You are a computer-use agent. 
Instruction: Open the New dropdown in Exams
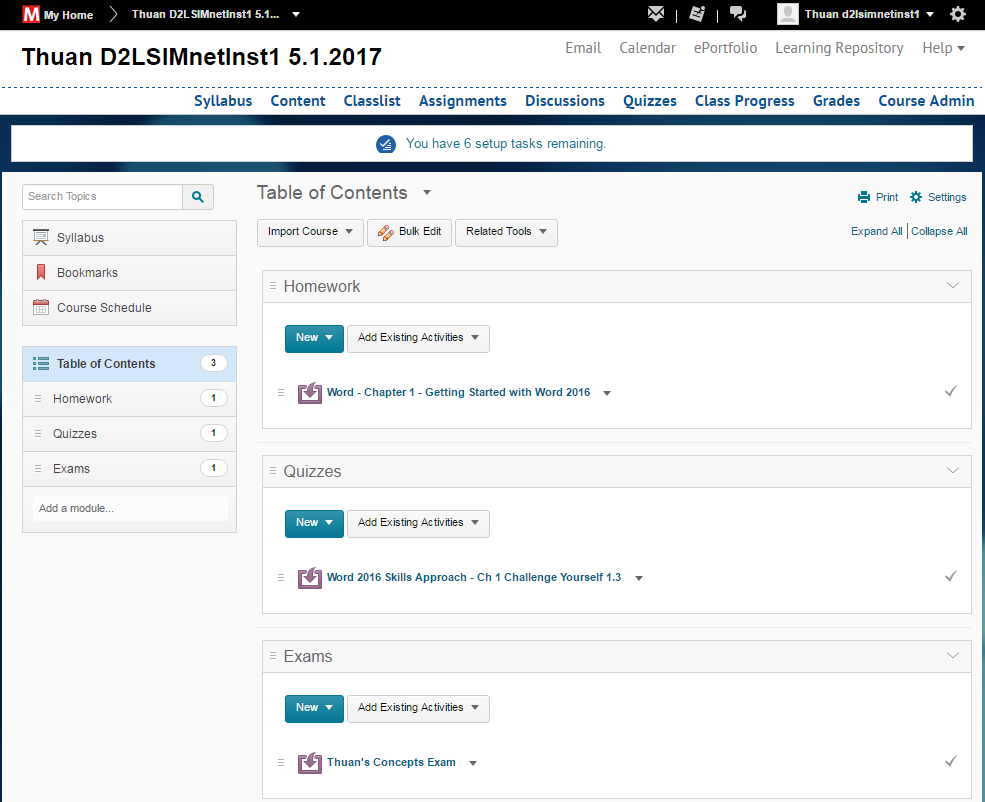click(x=314, y=708)
